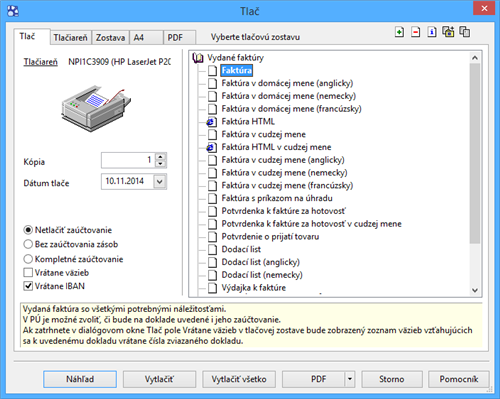Image resolution: width=500 pixels, height=399 pixels.
Task: Click the Vytlačiť button
Action: coord(159,379)
